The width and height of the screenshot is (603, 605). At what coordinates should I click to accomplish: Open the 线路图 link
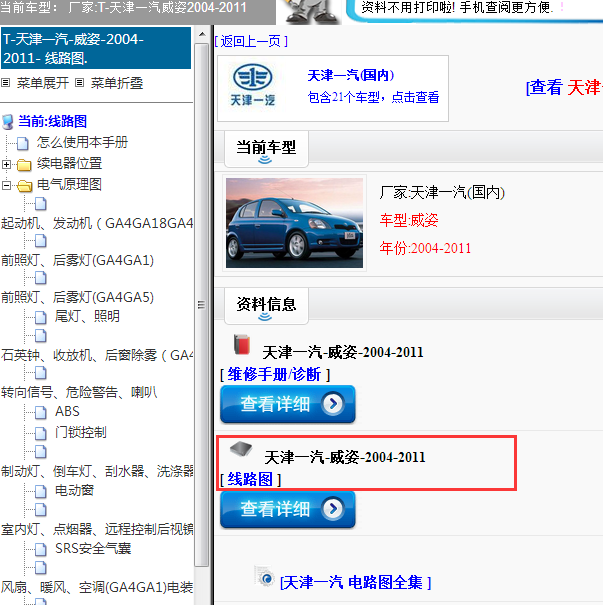point(250,479)
